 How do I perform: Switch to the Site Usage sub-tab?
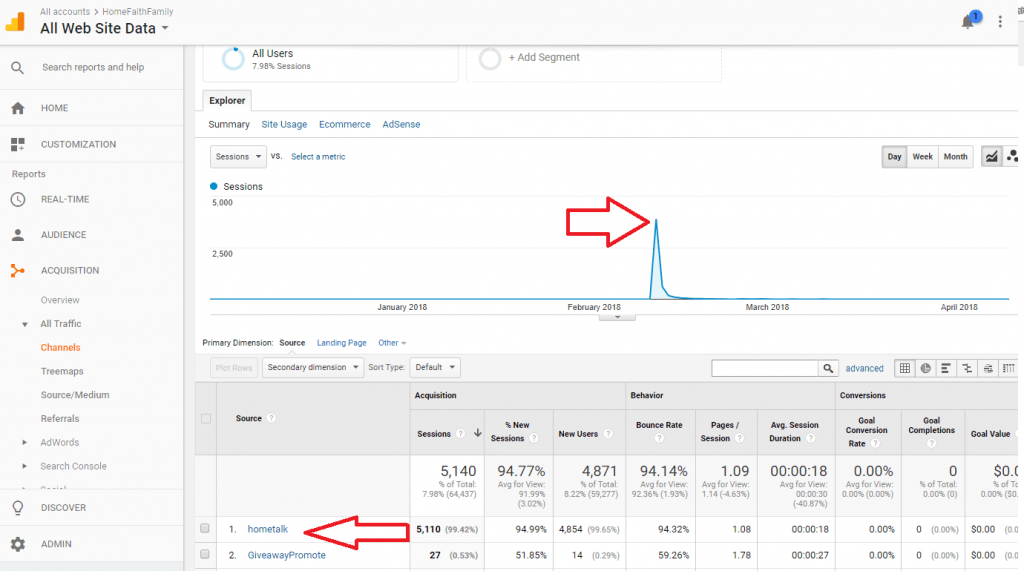click(x=284, y=124)
